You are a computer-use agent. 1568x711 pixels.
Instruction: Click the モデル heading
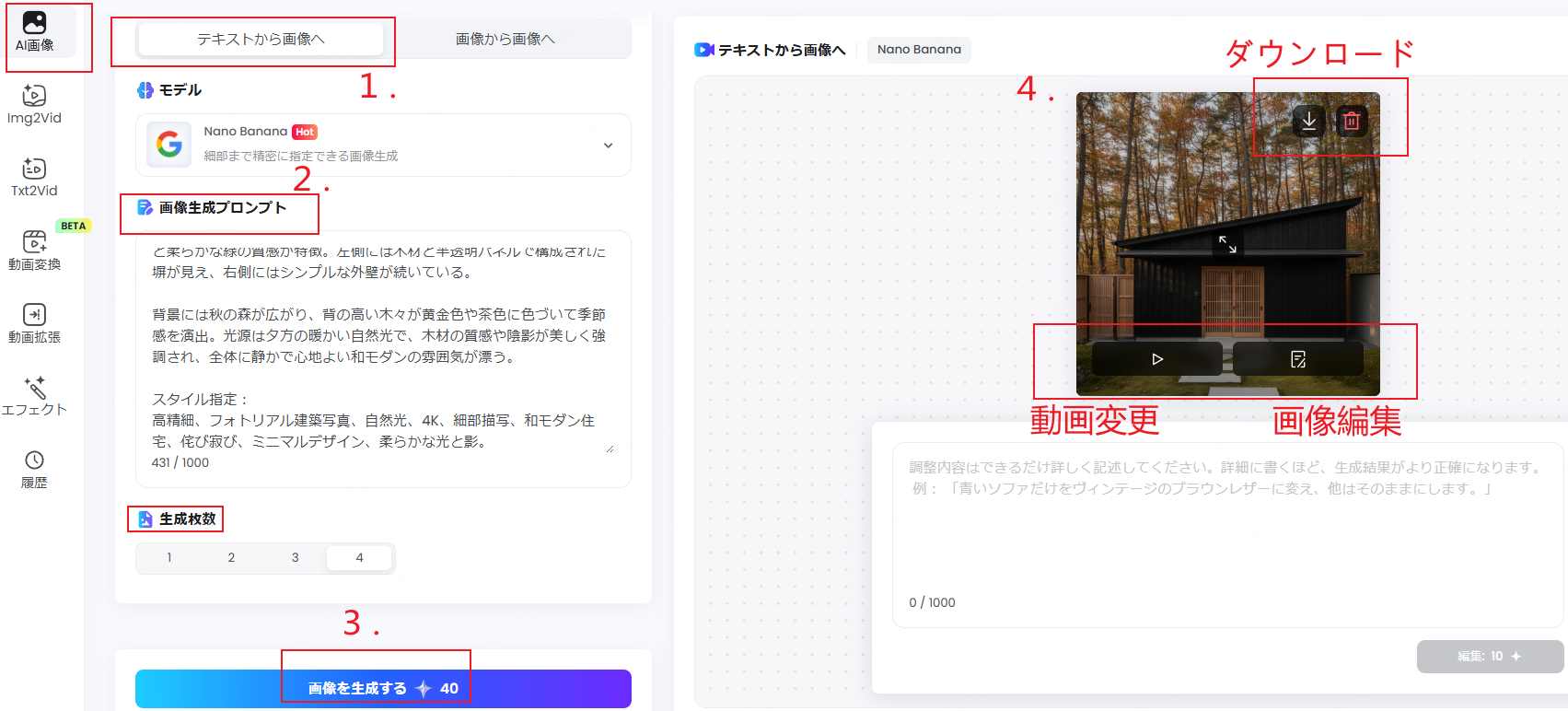pos(180,90)
